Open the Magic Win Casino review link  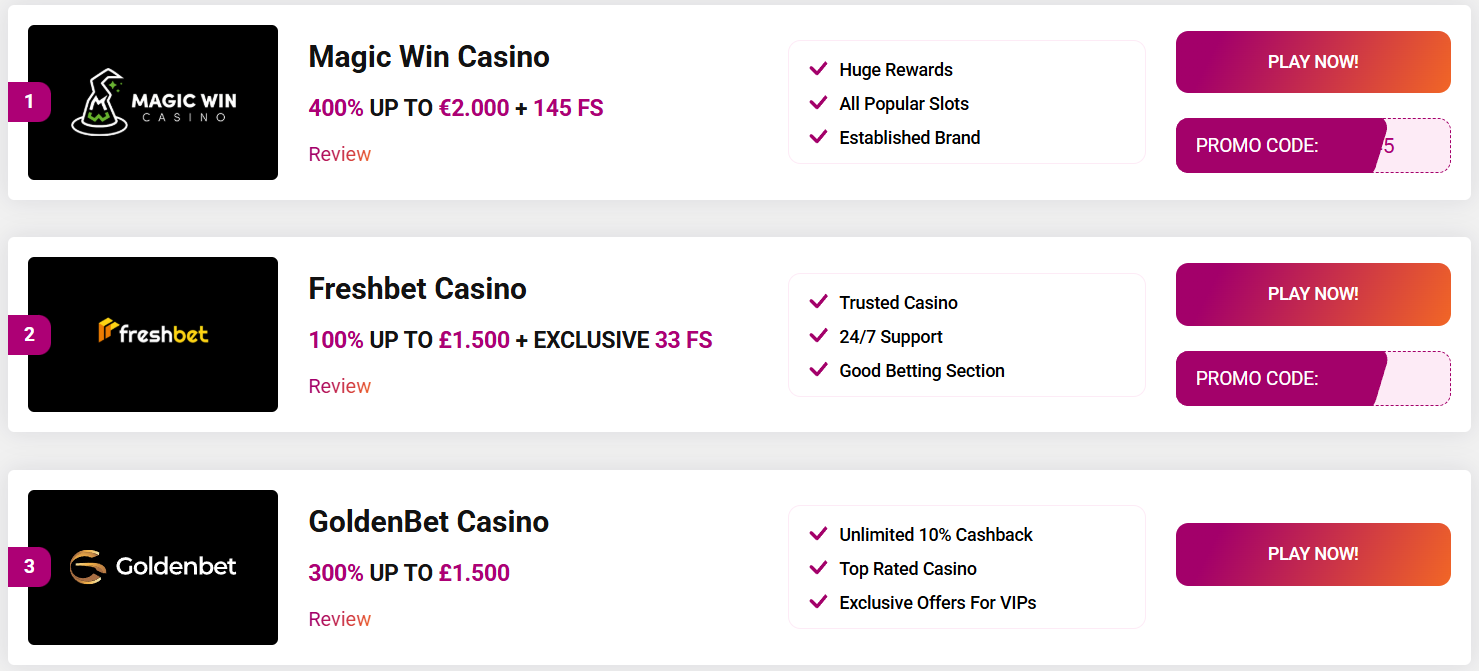point(339,154)
